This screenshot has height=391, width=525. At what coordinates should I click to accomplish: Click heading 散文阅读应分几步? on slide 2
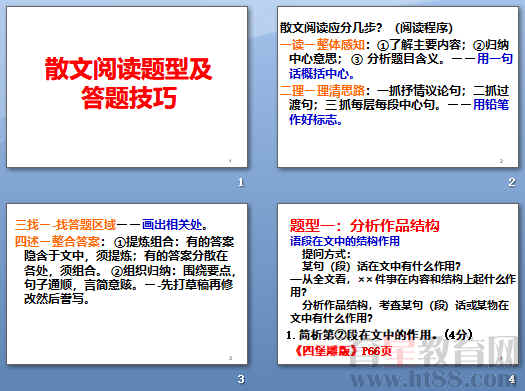pos(331,28)
